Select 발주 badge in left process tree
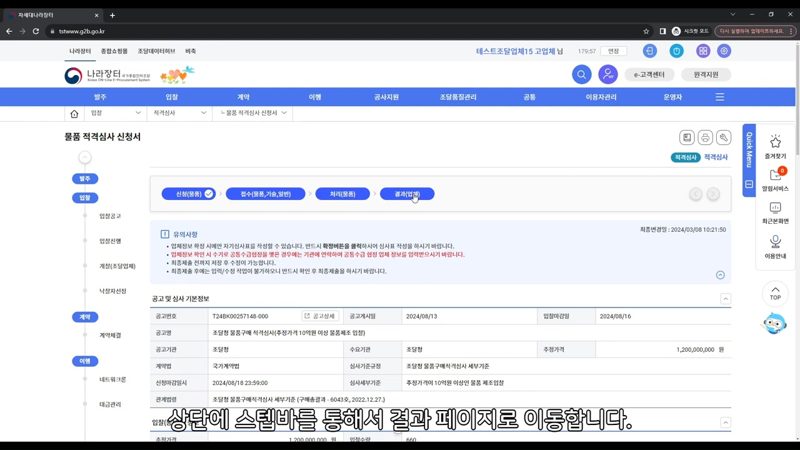The height and width of the screenshot is (450, 800). pyautogui.click(x=85, y=179)
